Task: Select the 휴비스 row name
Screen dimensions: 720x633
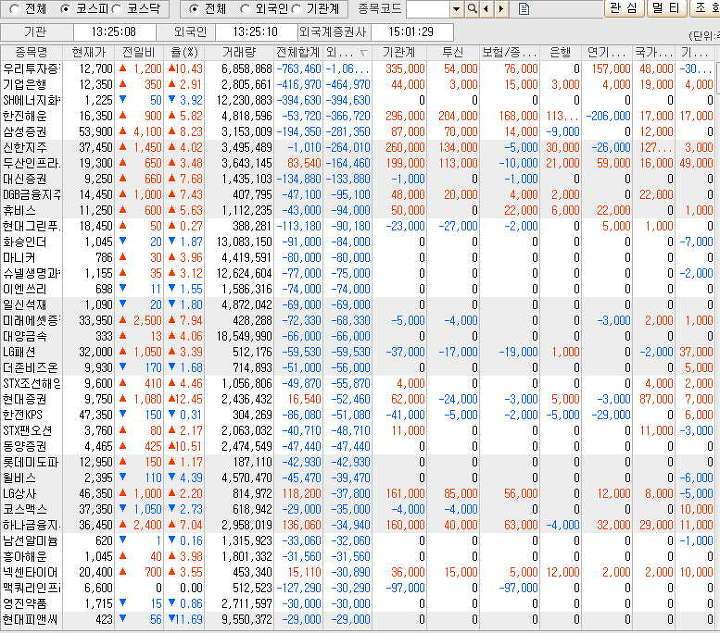Action: click(x=19, y=210)
